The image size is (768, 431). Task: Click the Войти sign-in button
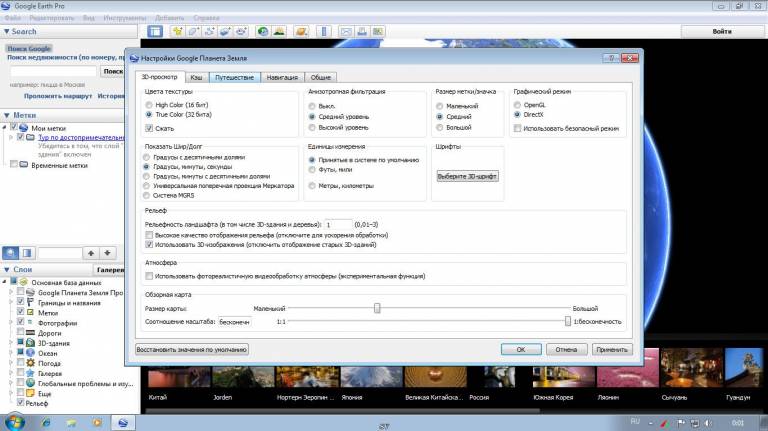[x=722, y=31]
